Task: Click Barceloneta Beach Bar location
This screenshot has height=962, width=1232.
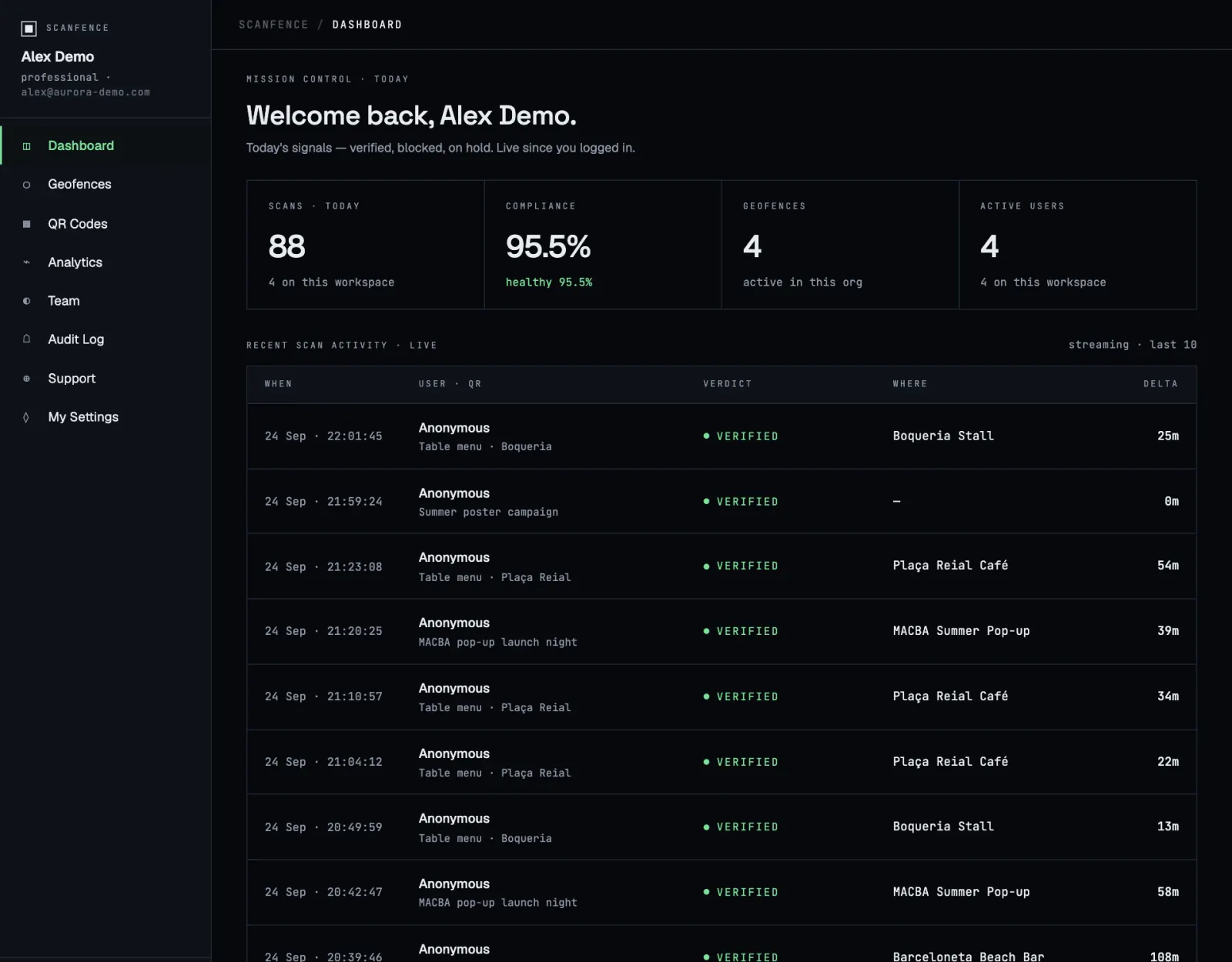Action: tap(969, 956)
